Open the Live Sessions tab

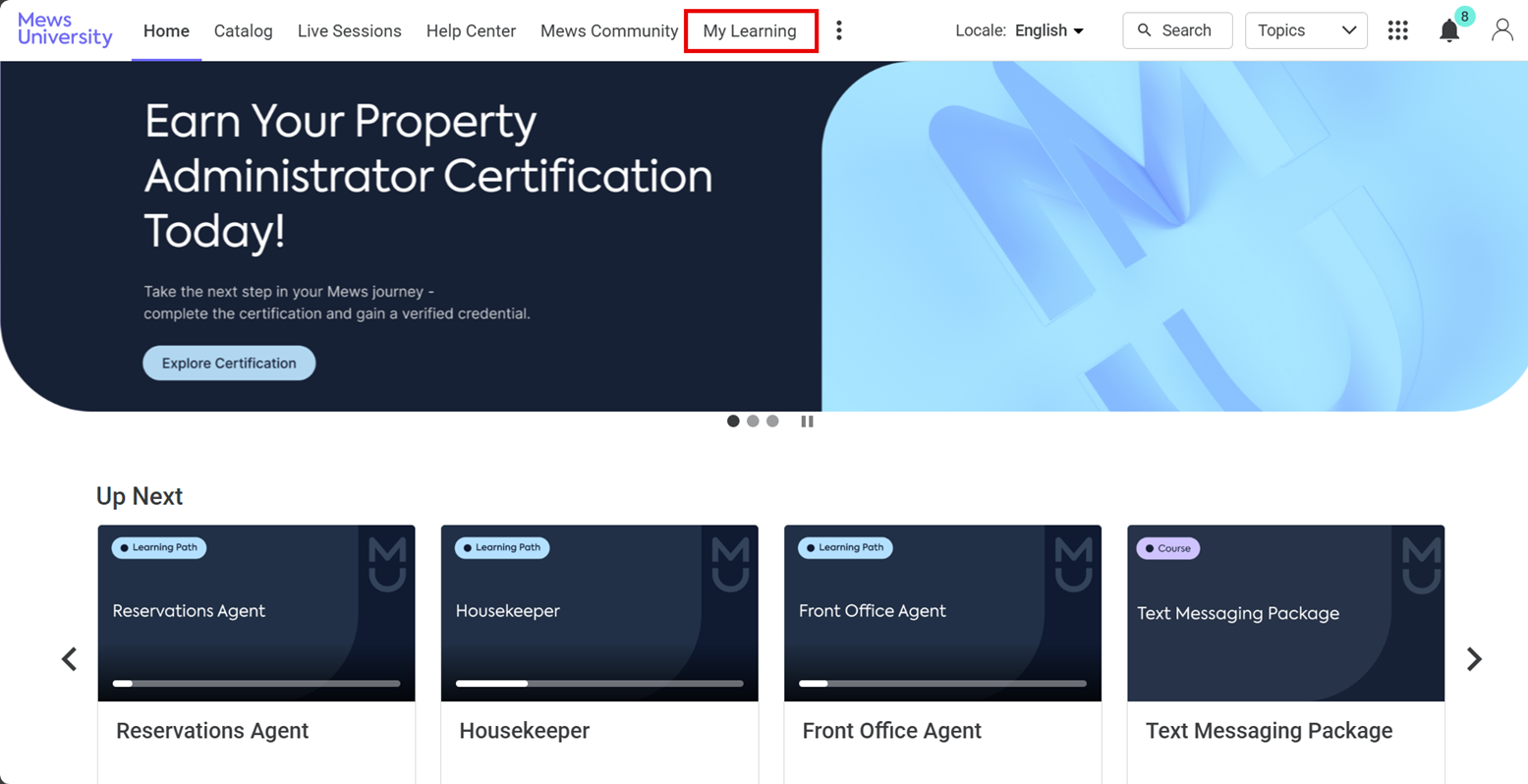tap(349, 31)
